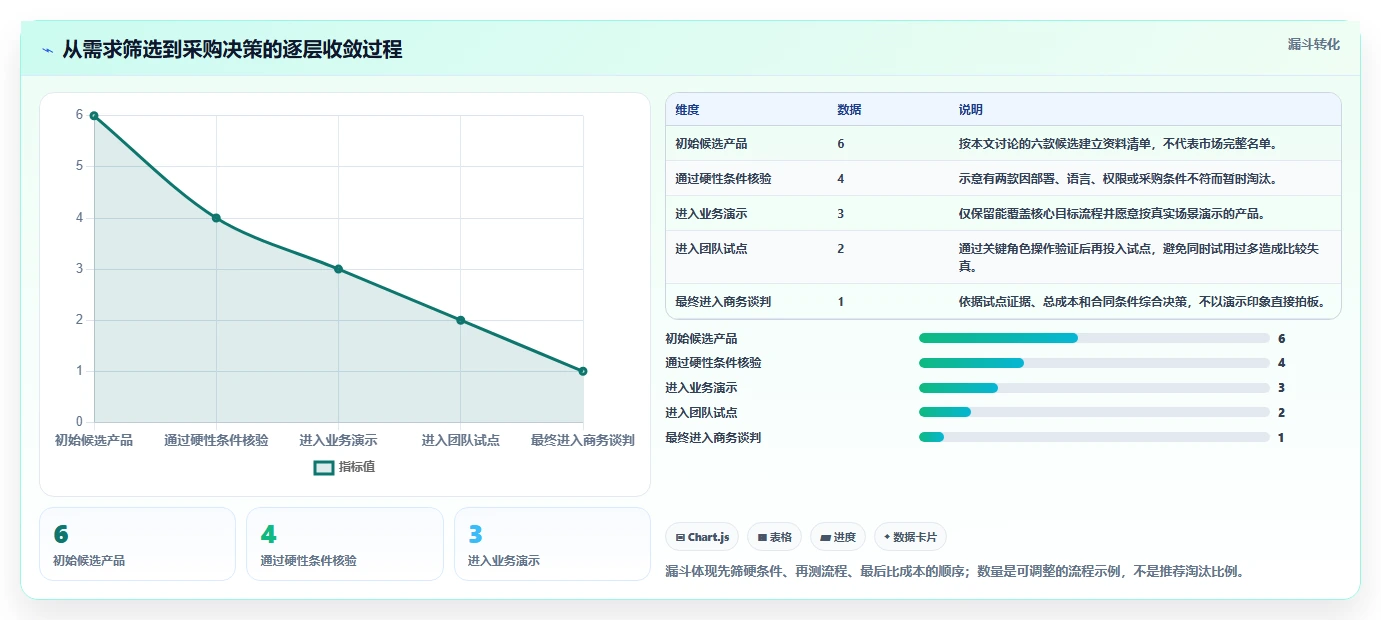Viewport: 1381px width, 620px height.
Task: Click footer note starting 漏斗体现先筛硬条件
Action: pyautogui.click(x=955, y=572)
